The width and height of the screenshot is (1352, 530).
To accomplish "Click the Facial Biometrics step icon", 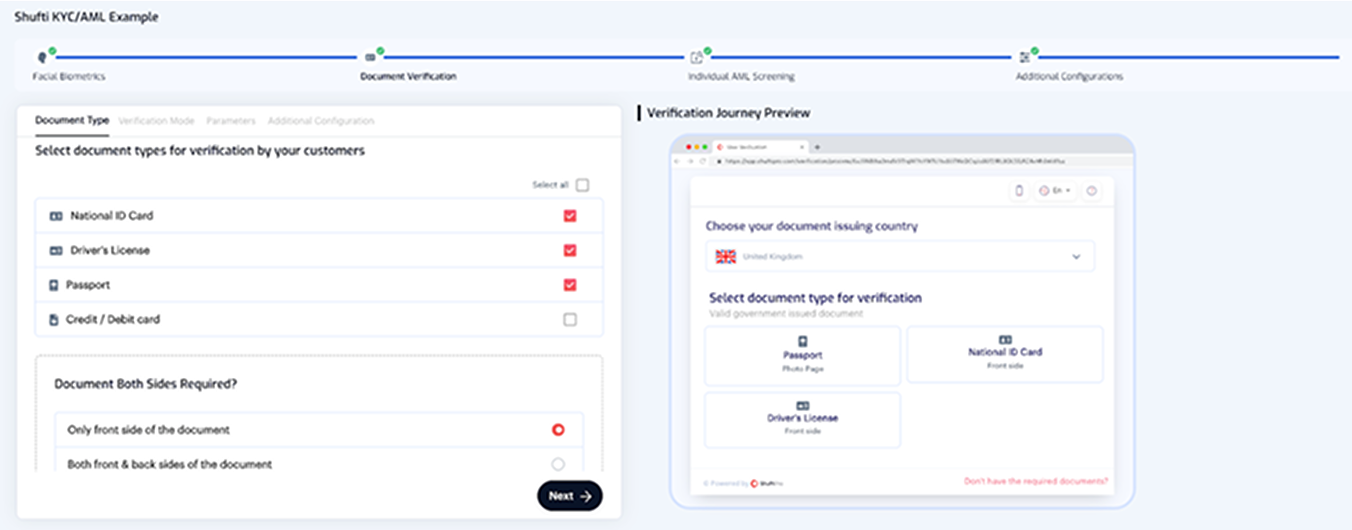I will 42,57.
